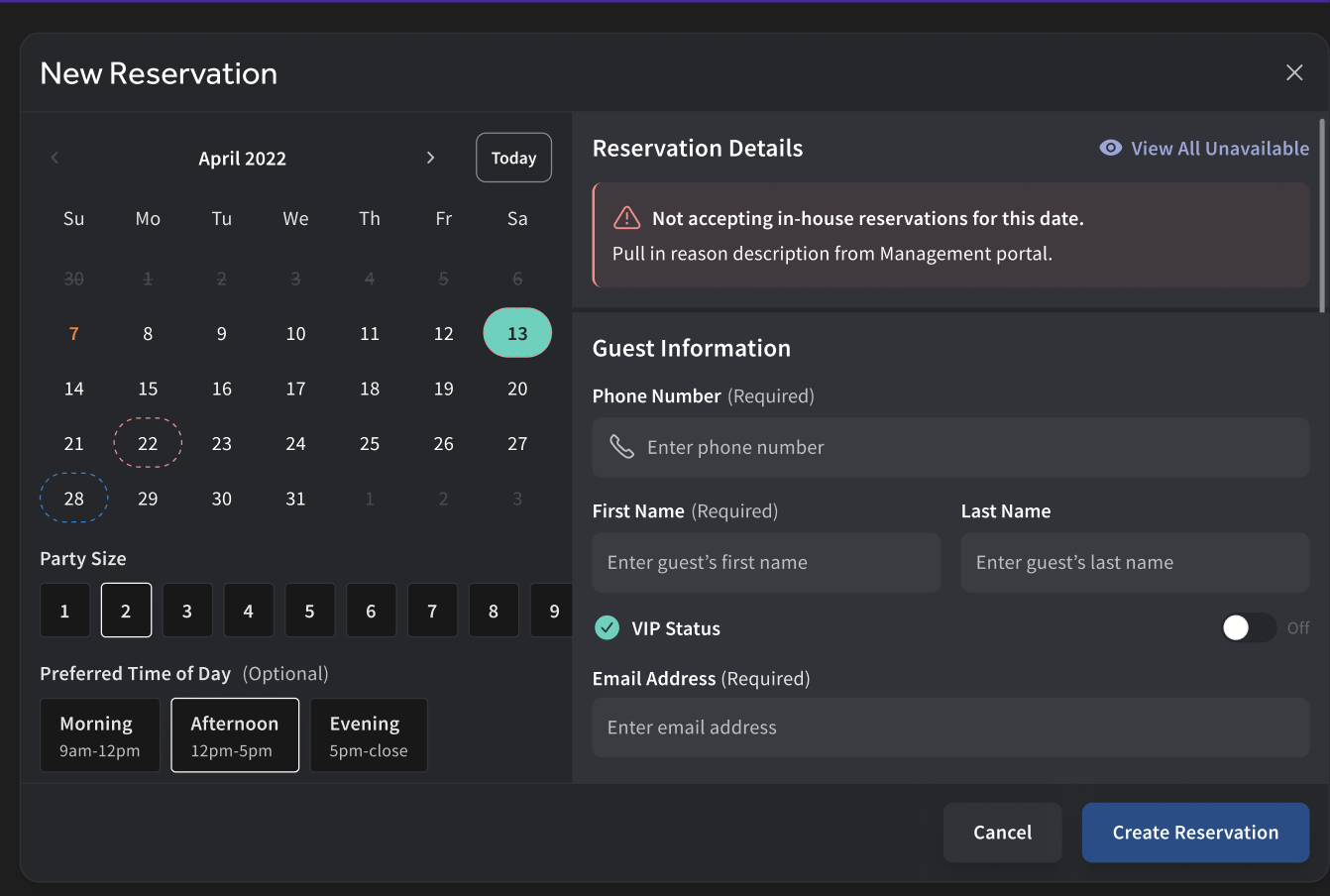This screenshot has height=896, width=1330.
Task: Select April 22 on the calendar
Action: pos(148,443)
